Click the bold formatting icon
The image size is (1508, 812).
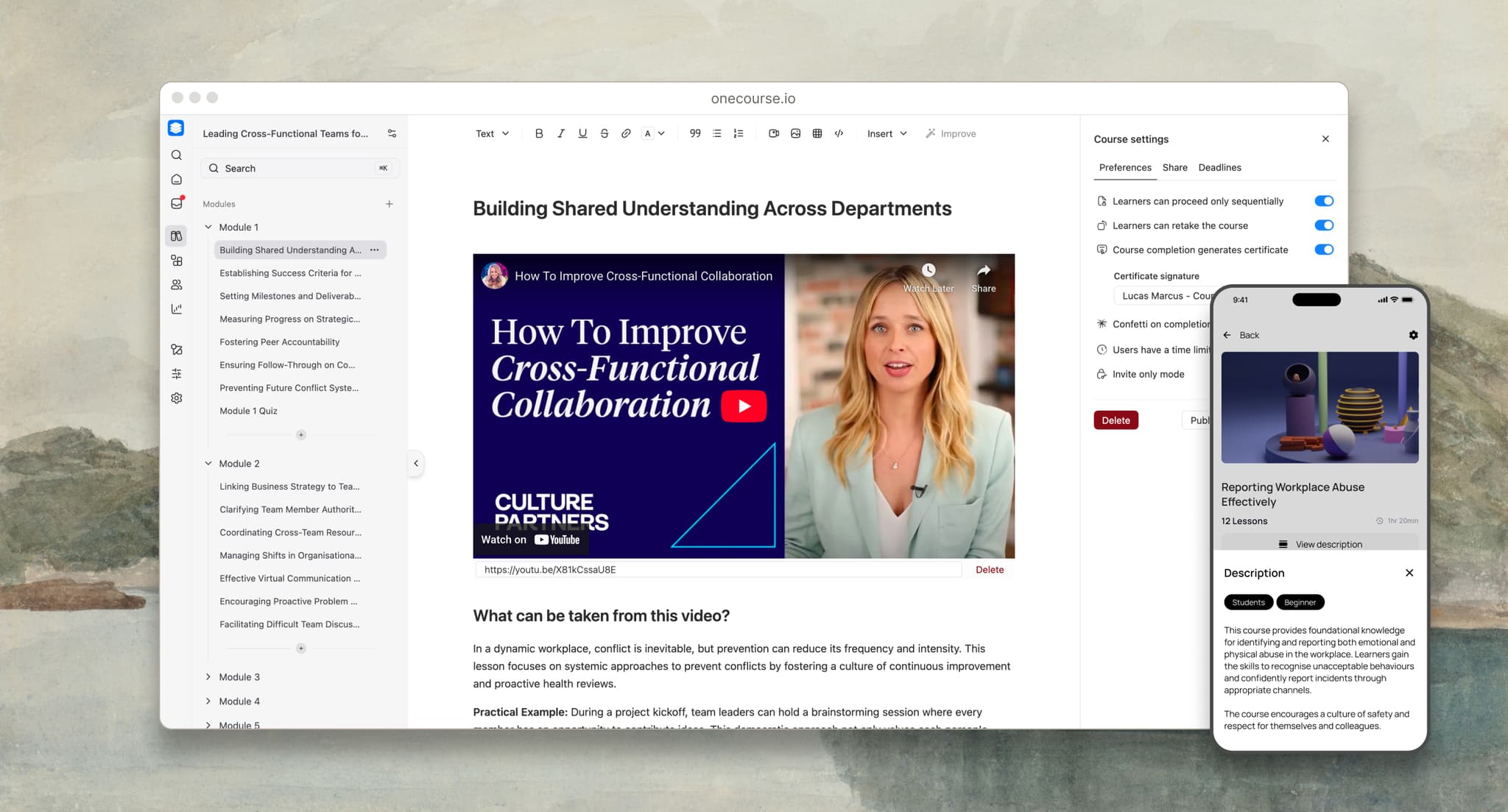pos(539,133)
